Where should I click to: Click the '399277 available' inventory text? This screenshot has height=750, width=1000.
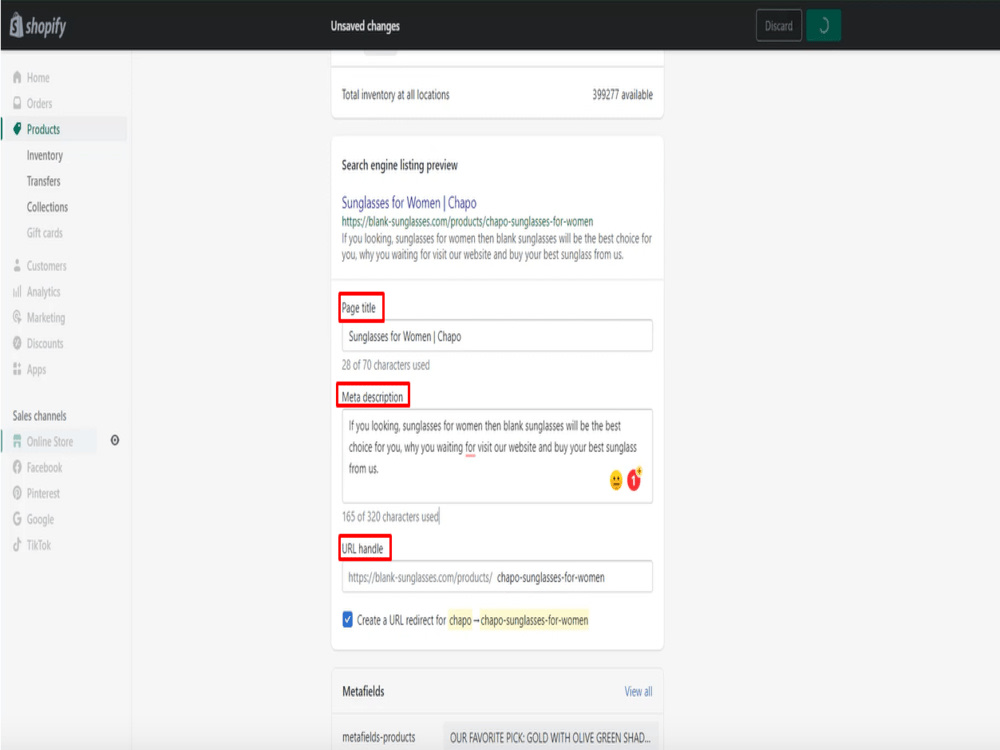[x=622, y=94]
